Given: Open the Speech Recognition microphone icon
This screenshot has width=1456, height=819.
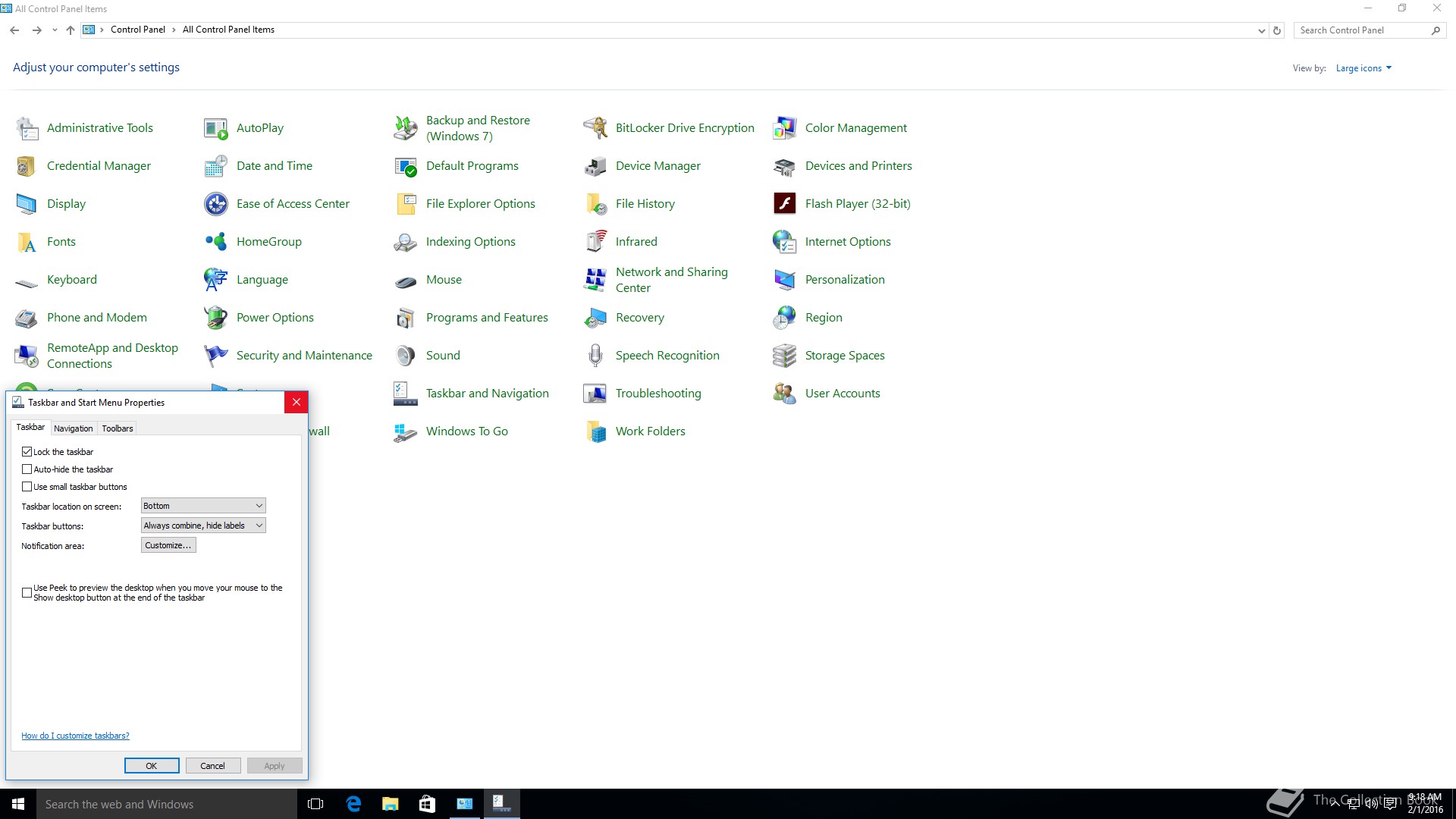Looking at the screenshot, I should coord(595,355).
